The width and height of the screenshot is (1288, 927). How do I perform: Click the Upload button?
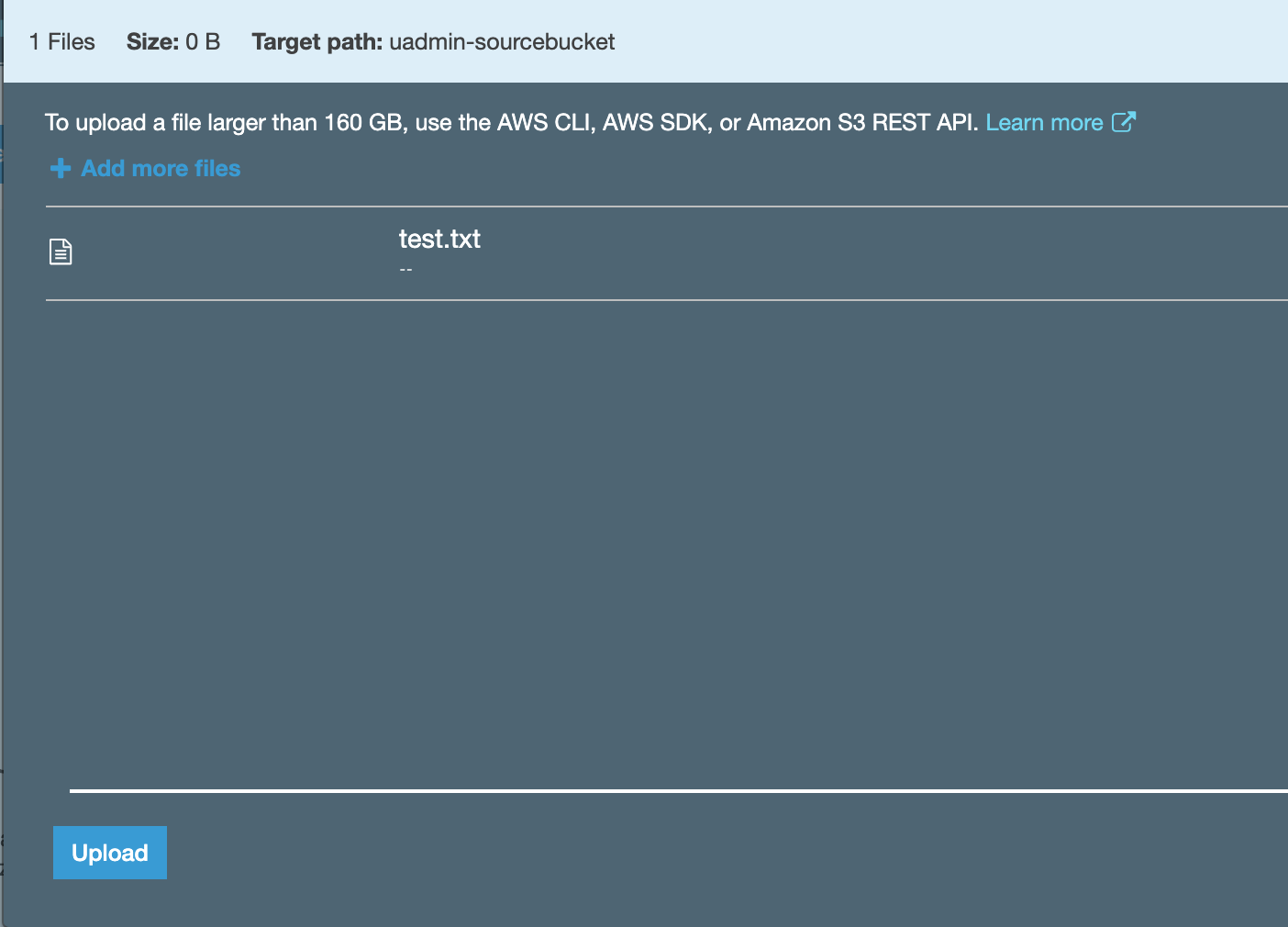pos(109,853)
